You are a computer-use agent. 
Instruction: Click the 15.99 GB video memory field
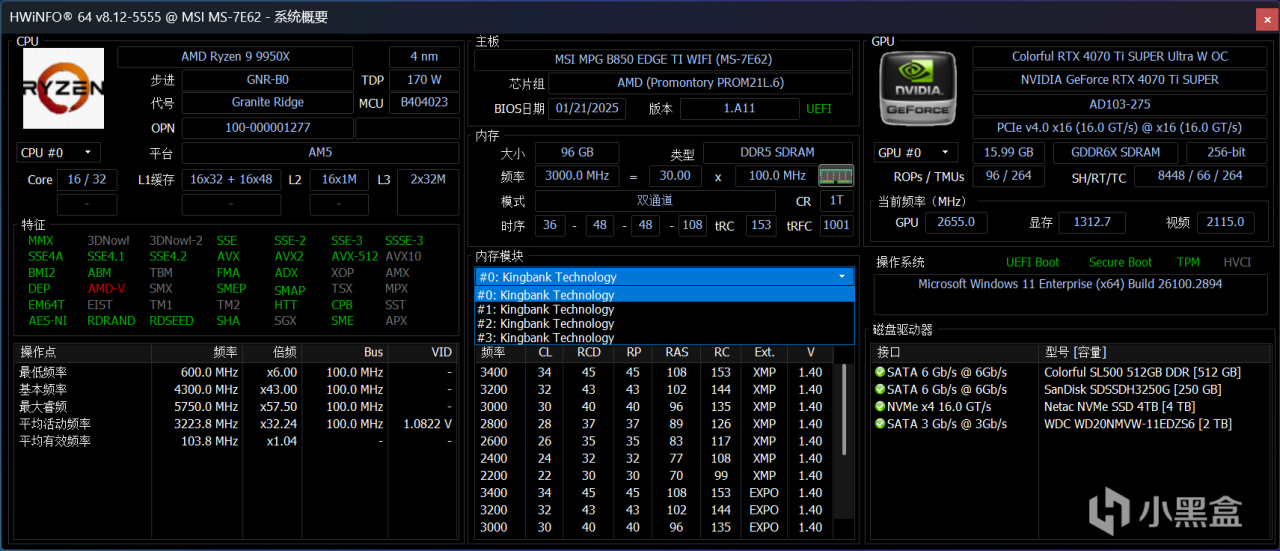click(1009, 152)
